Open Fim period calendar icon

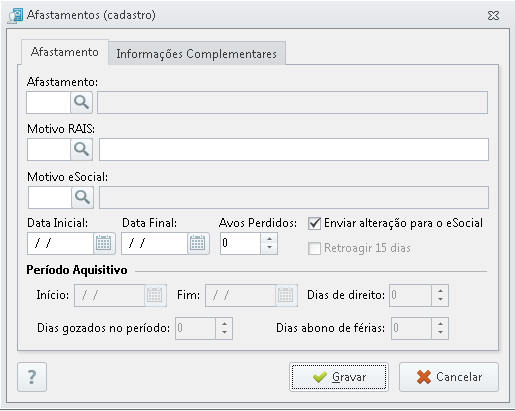[286, 295]
